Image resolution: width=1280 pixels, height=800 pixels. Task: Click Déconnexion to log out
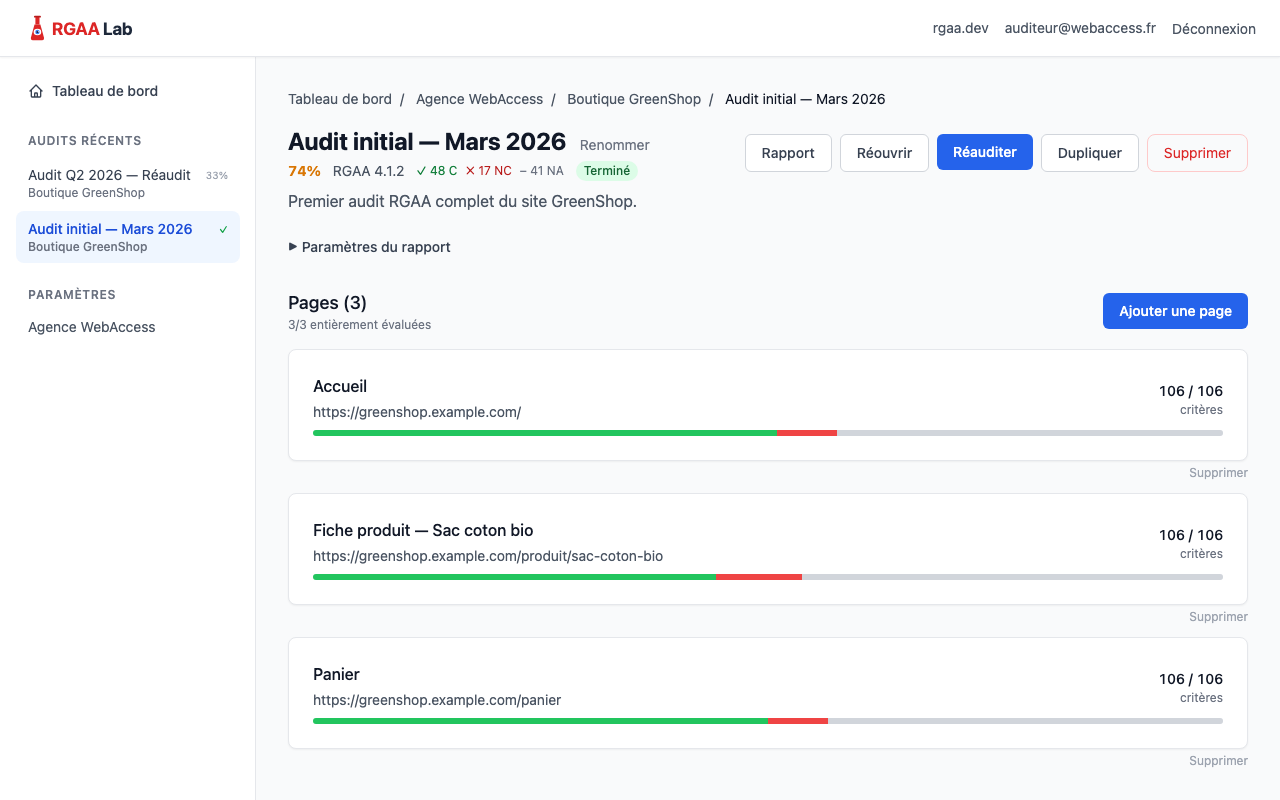(x=1213, y=29)
